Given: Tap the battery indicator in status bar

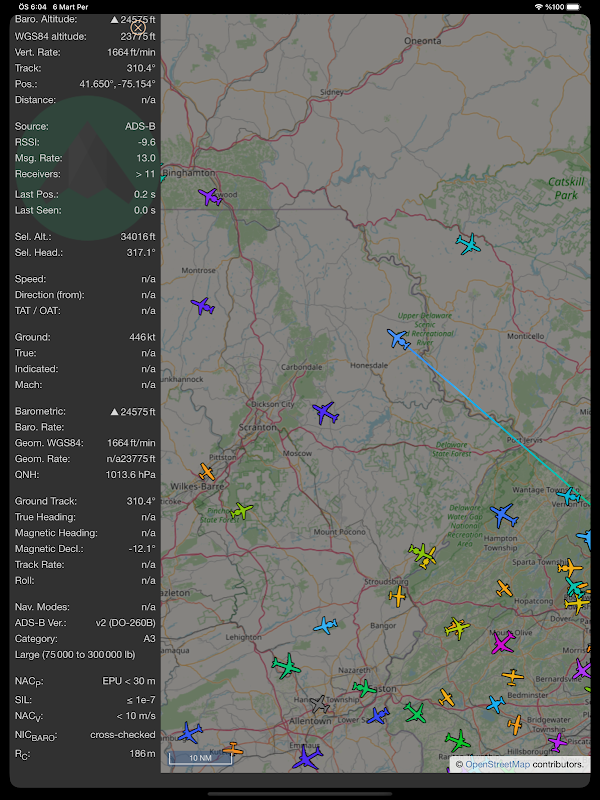Looking at the screenshot, I should click(573, 7).
